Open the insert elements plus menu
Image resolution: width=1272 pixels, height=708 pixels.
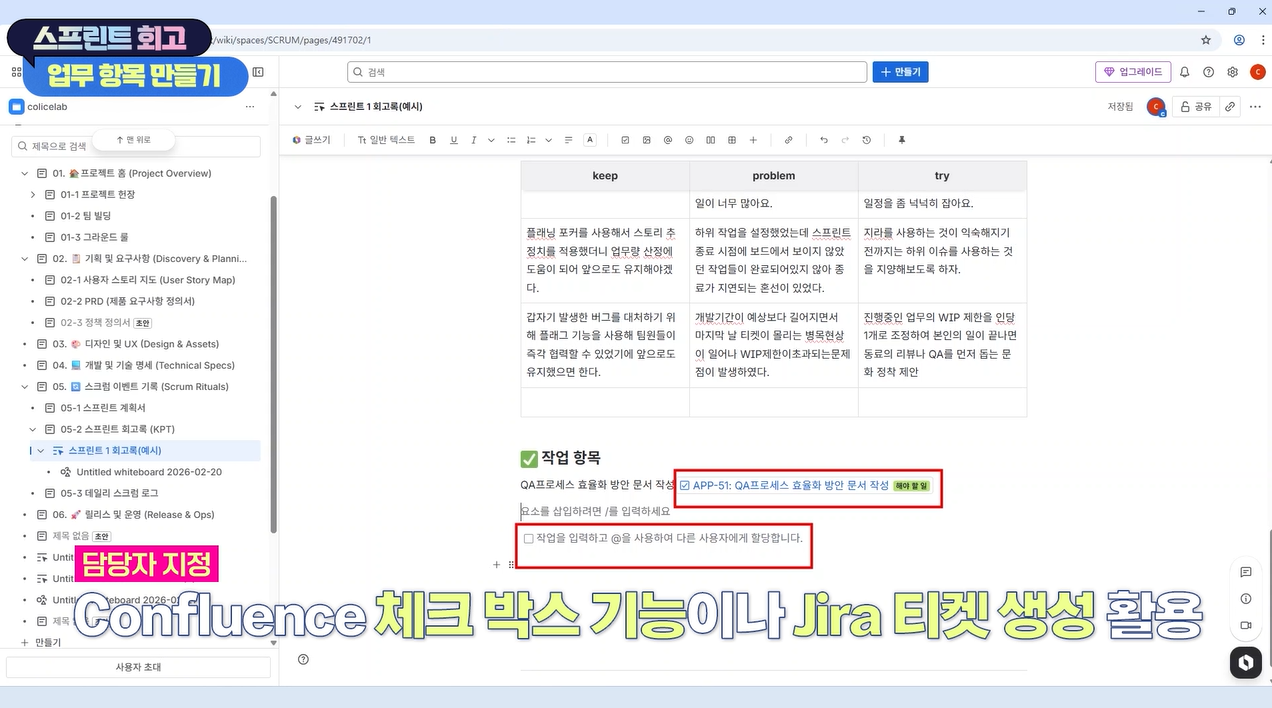[753, 140]
